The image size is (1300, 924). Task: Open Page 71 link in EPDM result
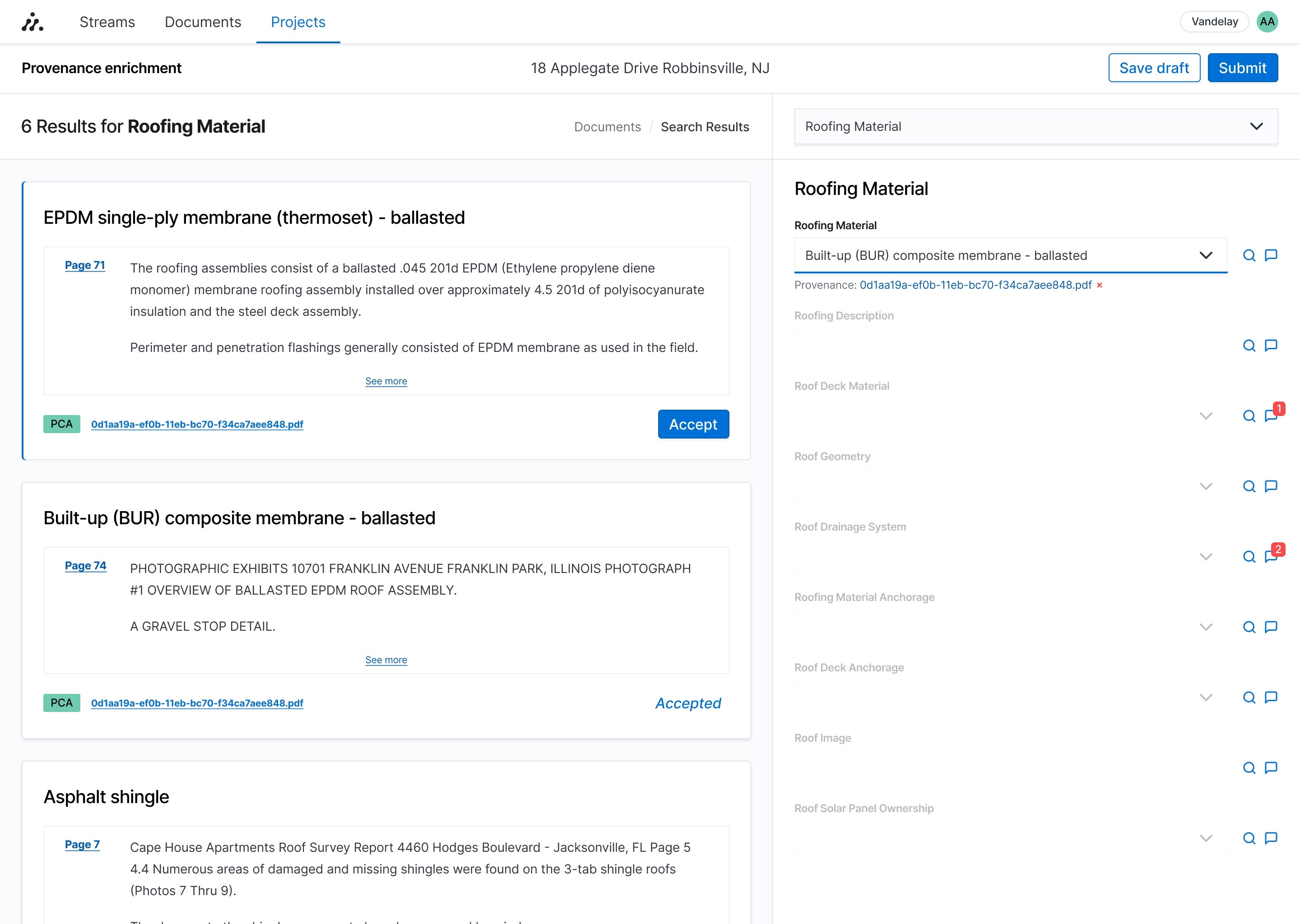pyautogui.click(x=85, y=265)
